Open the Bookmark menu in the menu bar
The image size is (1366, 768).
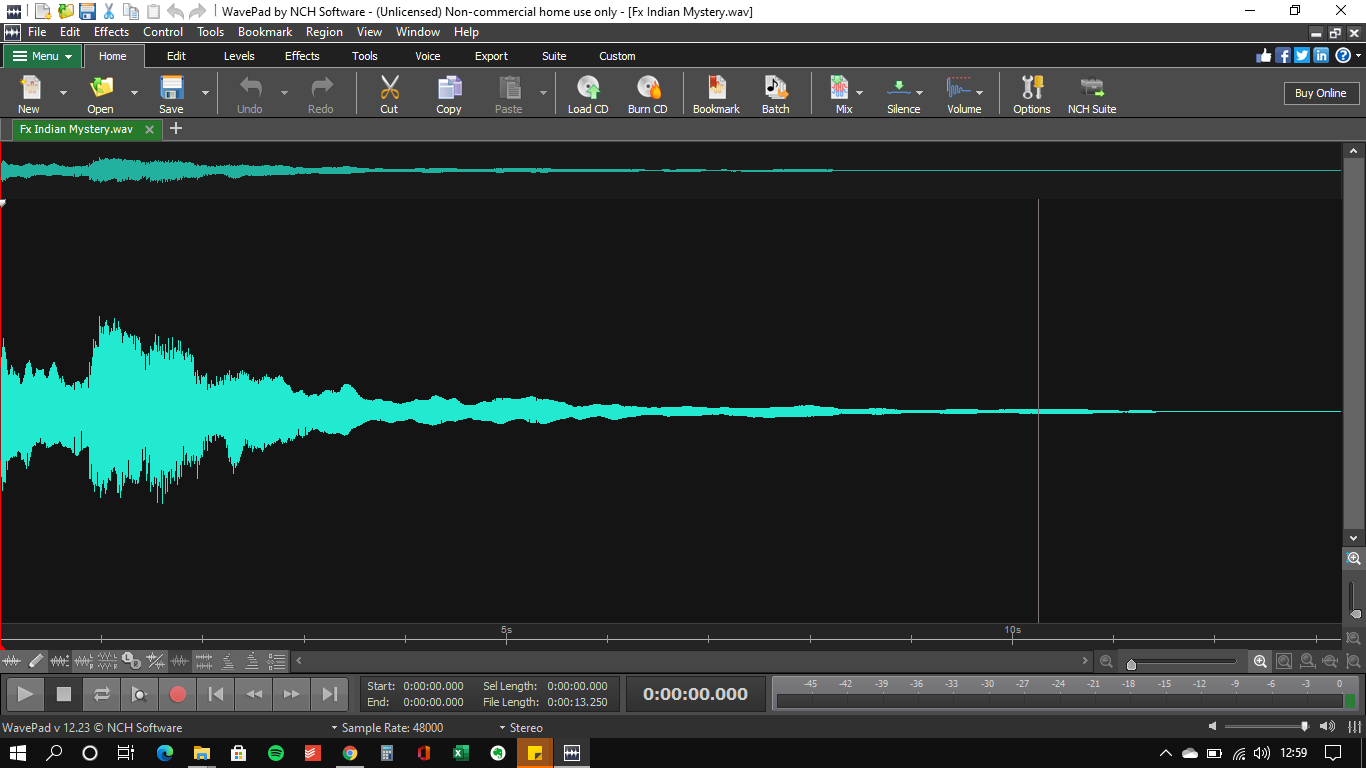click(x=265, y=32)
